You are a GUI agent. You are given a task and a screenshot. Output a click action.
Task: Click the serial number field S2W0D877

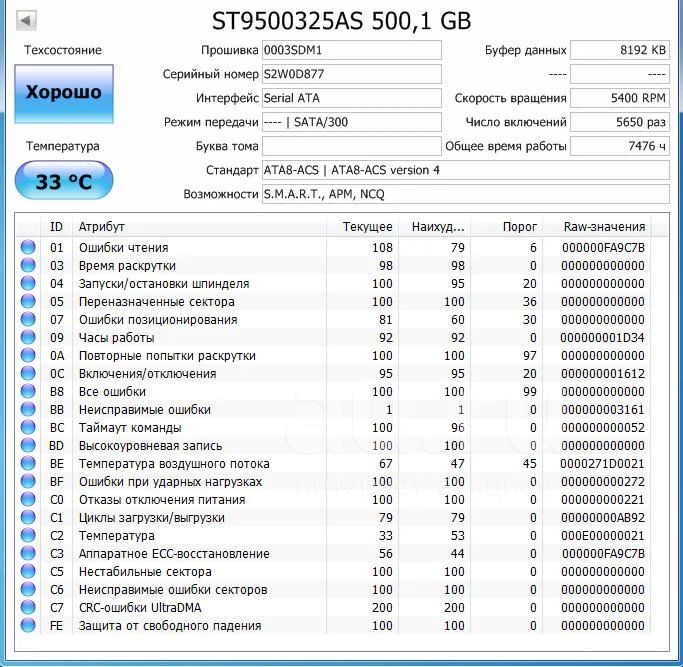click(x=352, y=74)
